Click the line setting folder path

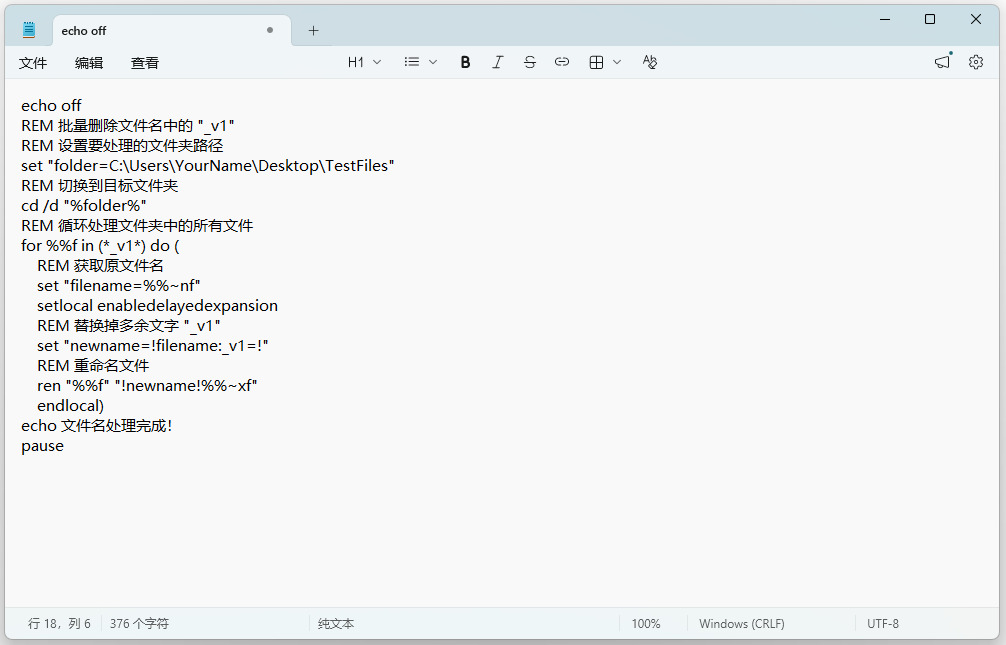click(x=208, y=166)
